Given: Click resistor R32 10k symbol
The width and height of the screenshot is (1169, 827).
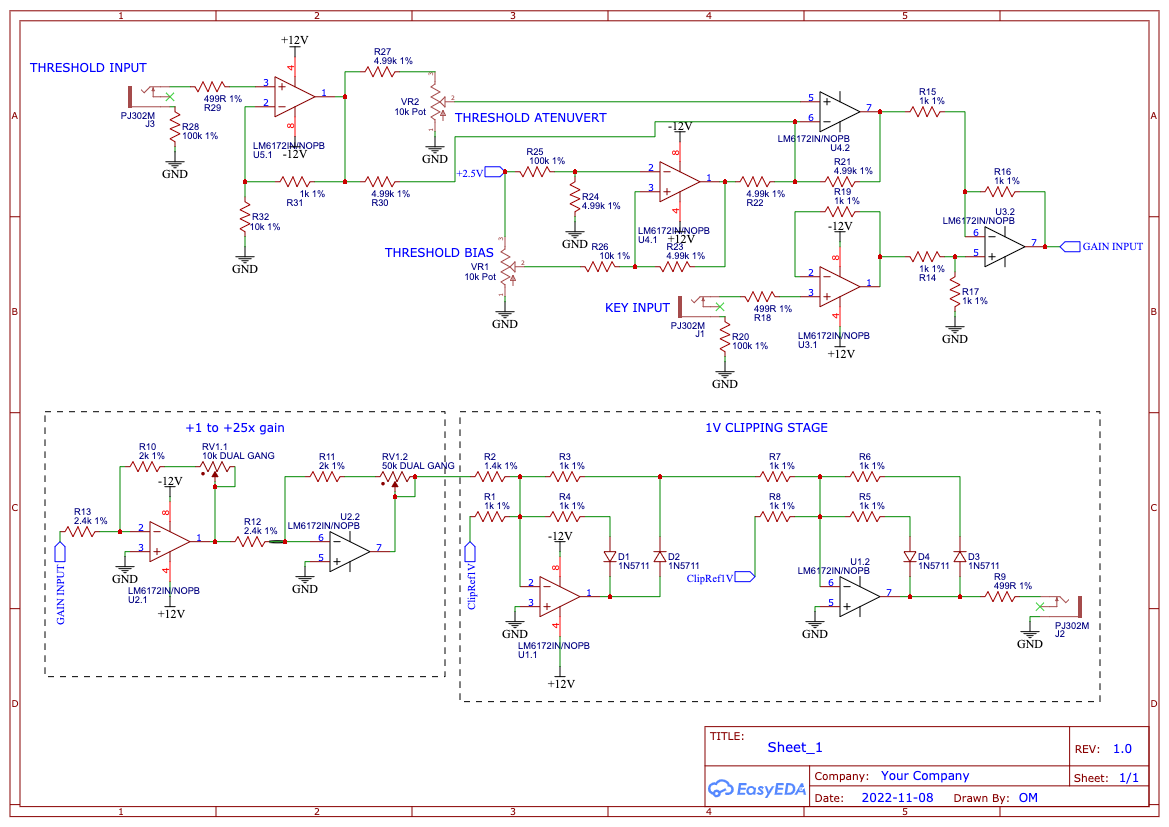Looking at the screenshot, I should (245, 218).
